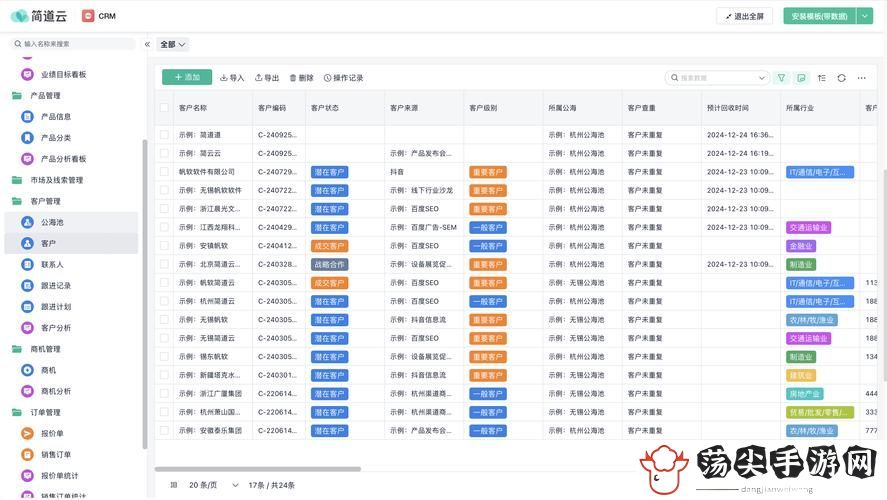Viewport: 887px width, 500px height.
Task: Check the row 示例: 简云云
Action: [x=164, y=153]
